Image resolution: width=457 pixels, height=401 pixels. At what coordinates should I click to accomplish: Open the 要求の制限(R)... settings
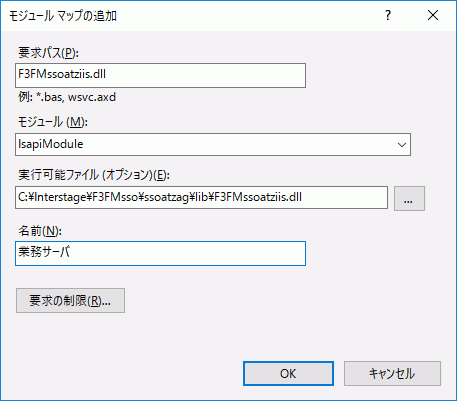tap(70, 301)
